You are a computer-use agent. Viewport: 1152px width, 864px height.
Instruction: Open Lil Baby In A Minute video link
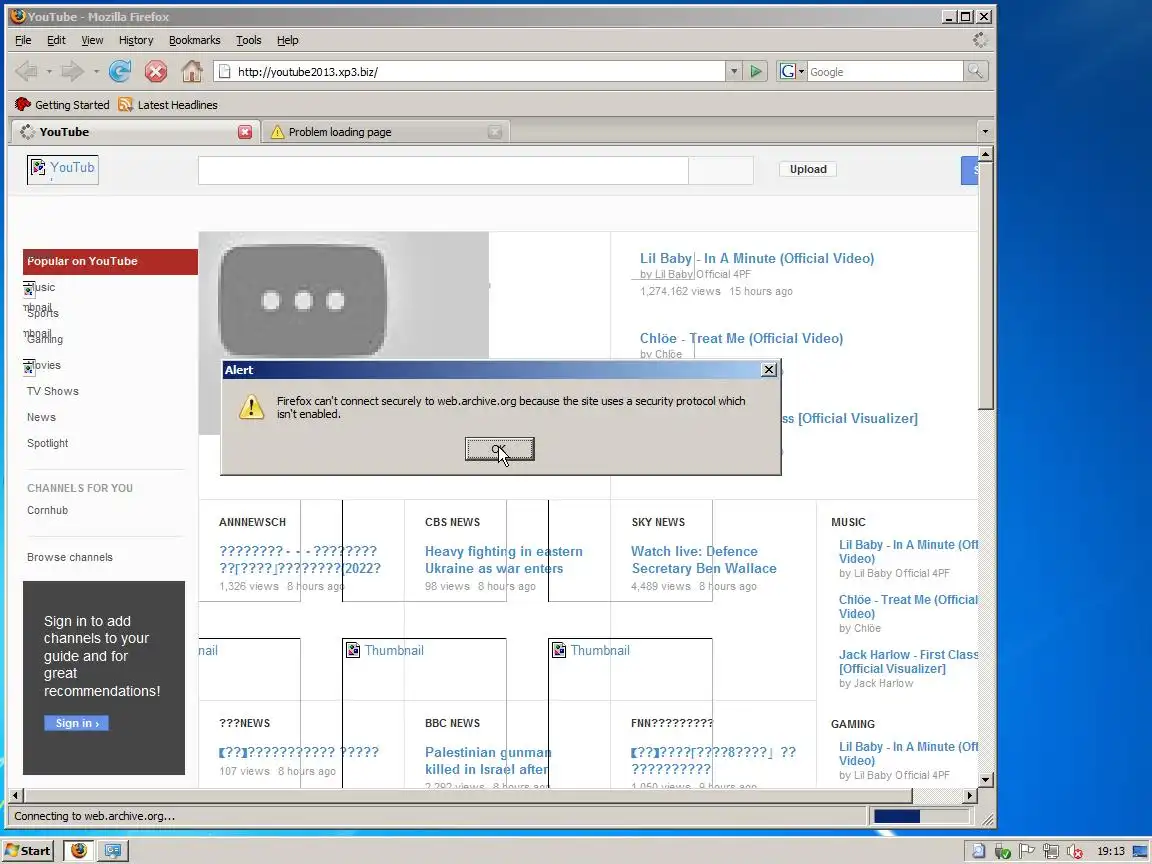(x=757, y=259)
